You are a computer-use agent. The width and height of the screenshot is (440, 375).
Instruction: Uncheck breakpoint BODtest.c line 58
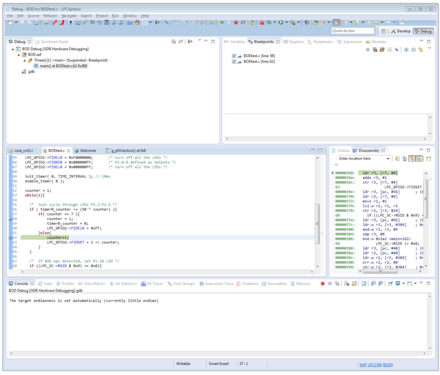coord(234,56)
